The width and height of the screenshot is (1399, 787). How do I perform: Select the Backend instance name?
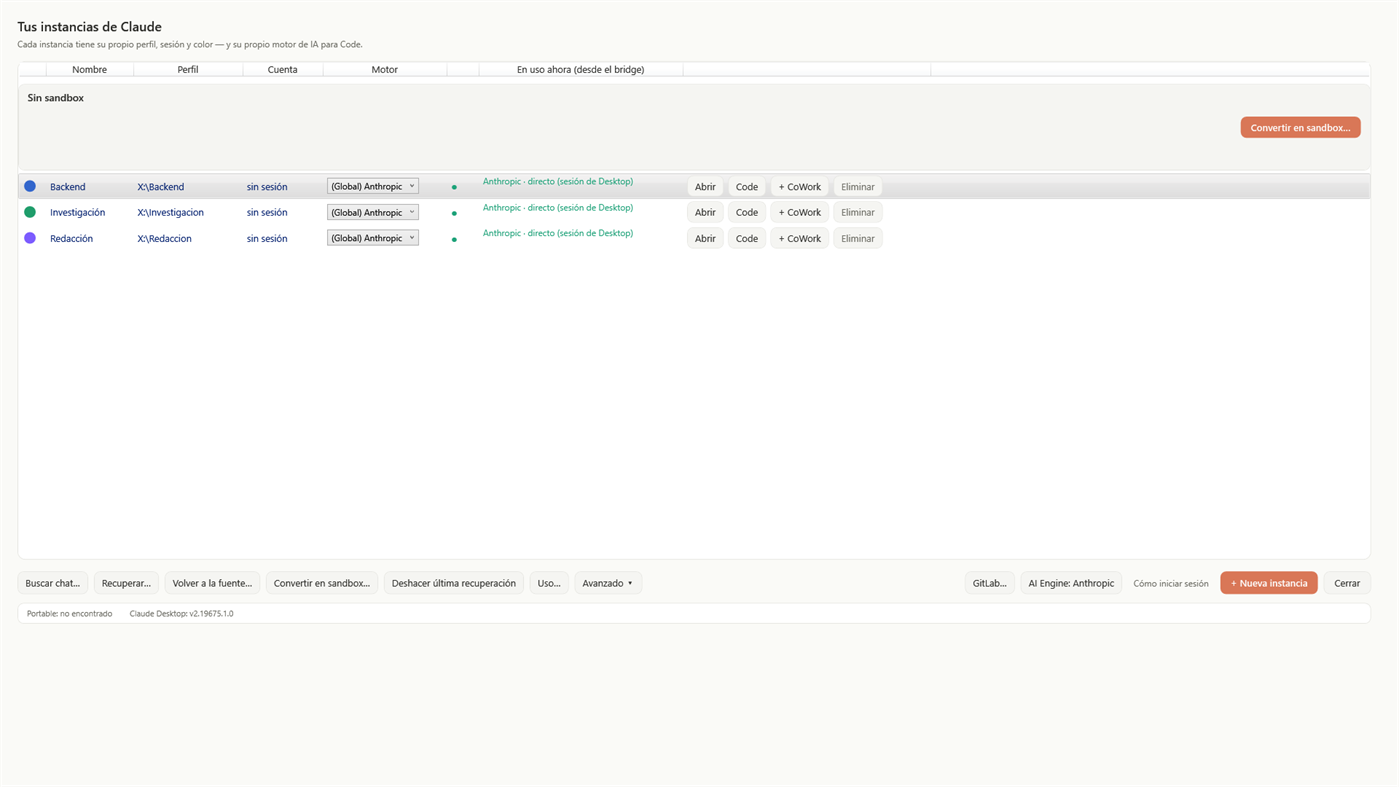point(68,187)
